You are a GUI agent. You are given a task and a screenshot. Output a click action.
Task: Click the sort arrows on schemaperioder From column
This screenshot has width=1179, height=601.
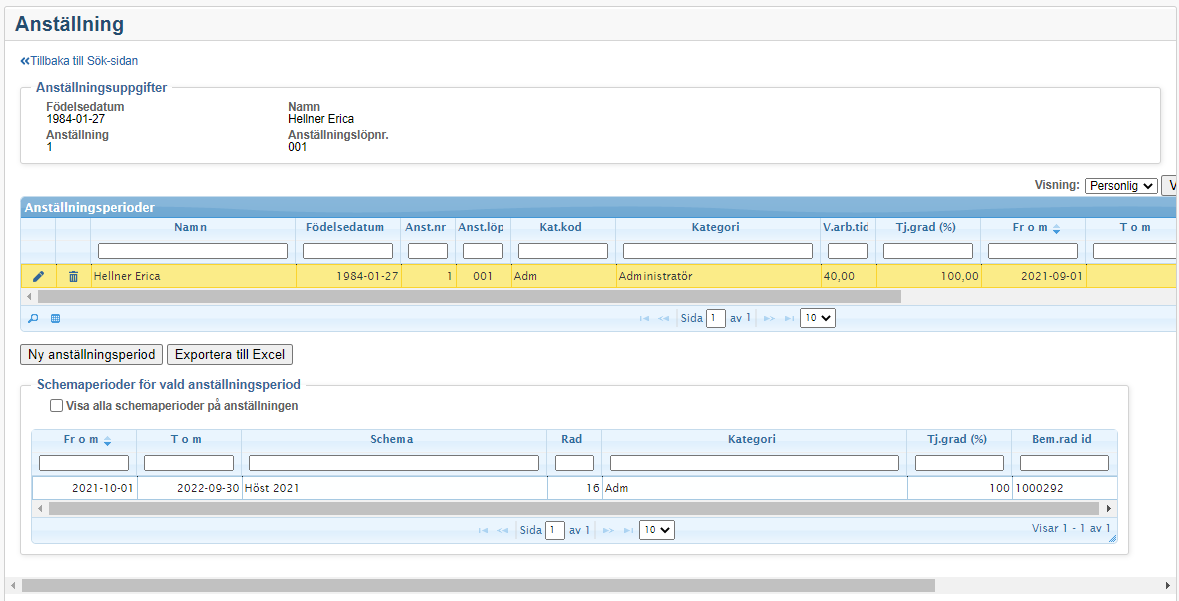pos(108,440)
